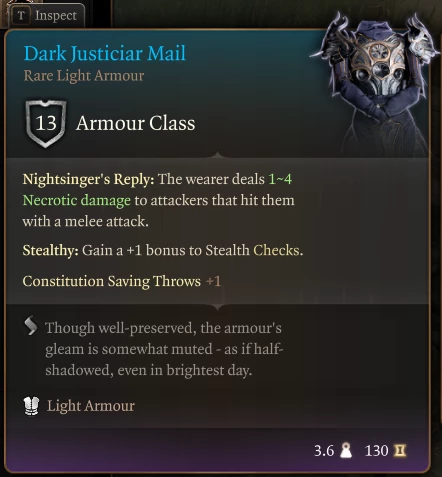Click the Light Armour label at bottom
This screenshot has height=477, width=442.
[91, 406]
